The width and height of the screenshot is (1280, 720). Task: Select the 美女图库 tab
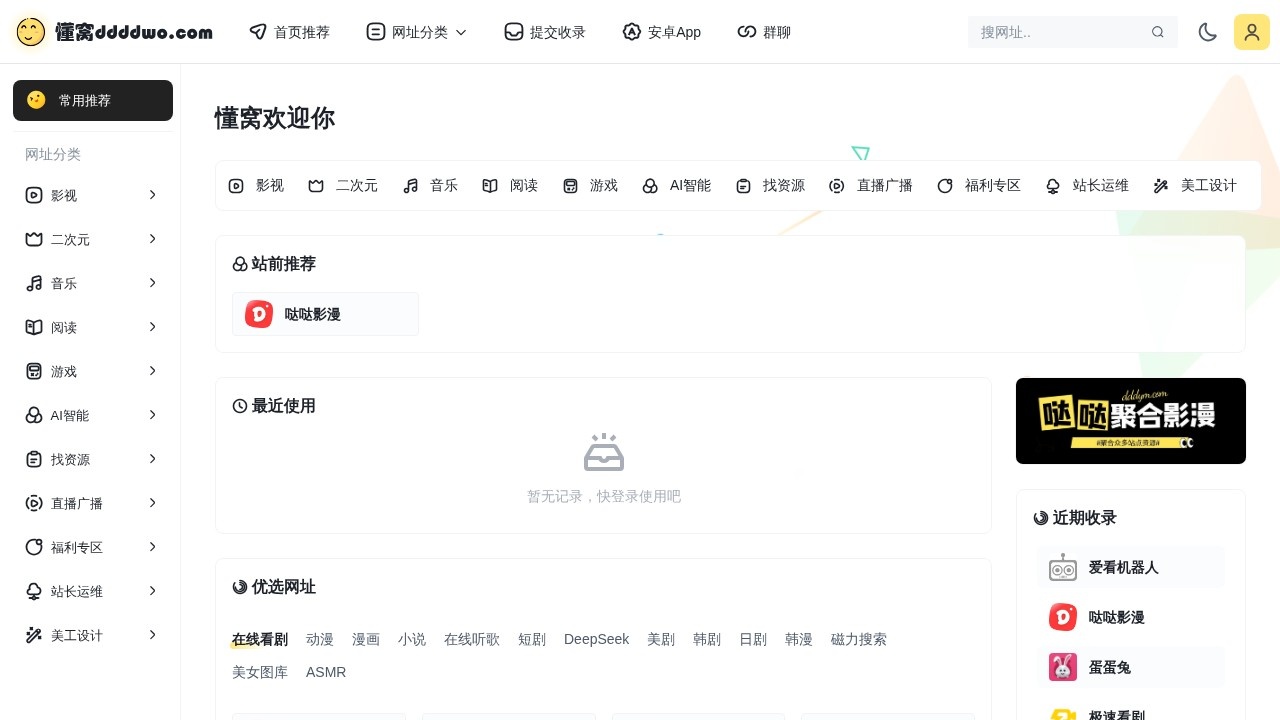coord(260,672)
